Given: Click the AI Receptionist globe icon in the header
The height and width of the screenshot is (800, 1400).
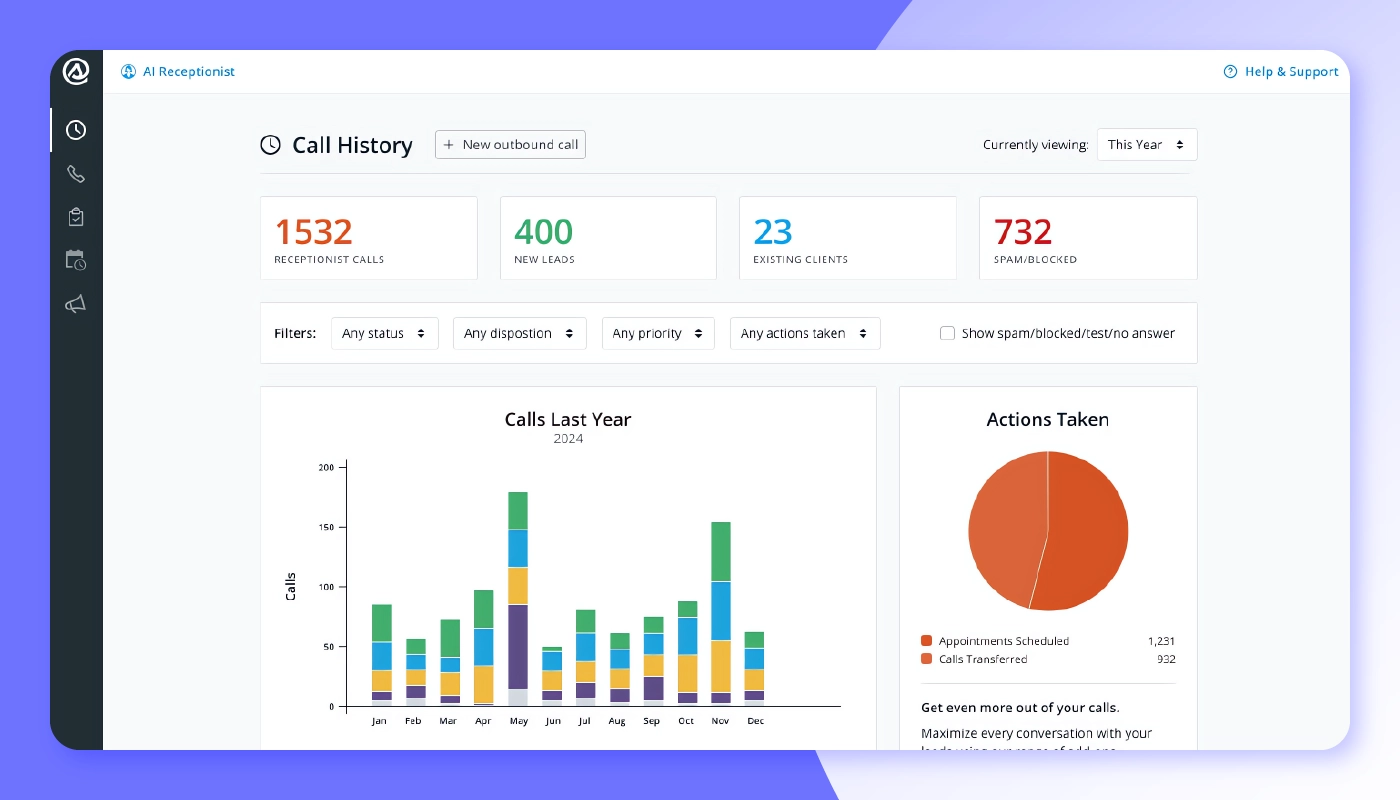Looking at the screenshot, I should coord(128,71).
